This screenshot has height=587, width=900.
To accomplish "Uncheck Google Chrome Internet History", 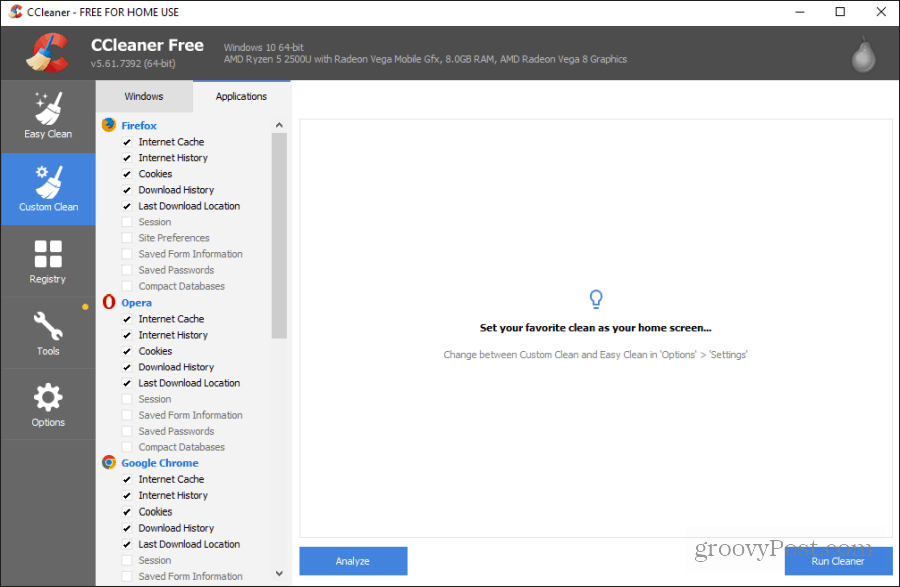I will tap(127, 496).
